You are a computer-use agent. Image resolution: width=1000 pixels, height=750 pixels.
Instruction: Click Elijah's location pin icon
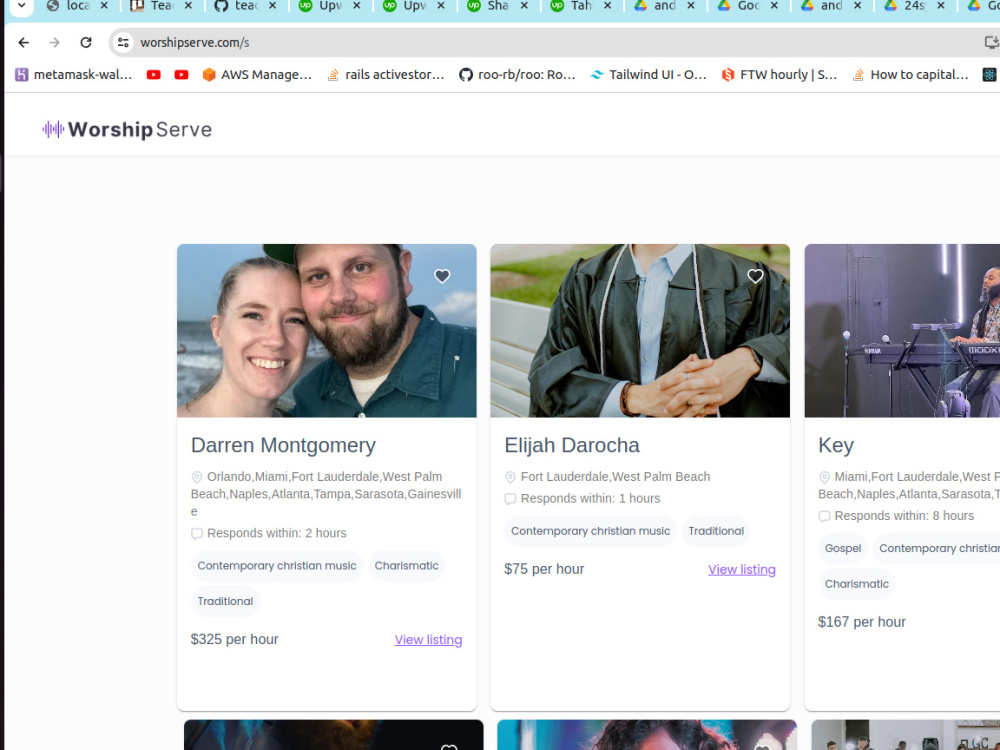click(510, 477)
